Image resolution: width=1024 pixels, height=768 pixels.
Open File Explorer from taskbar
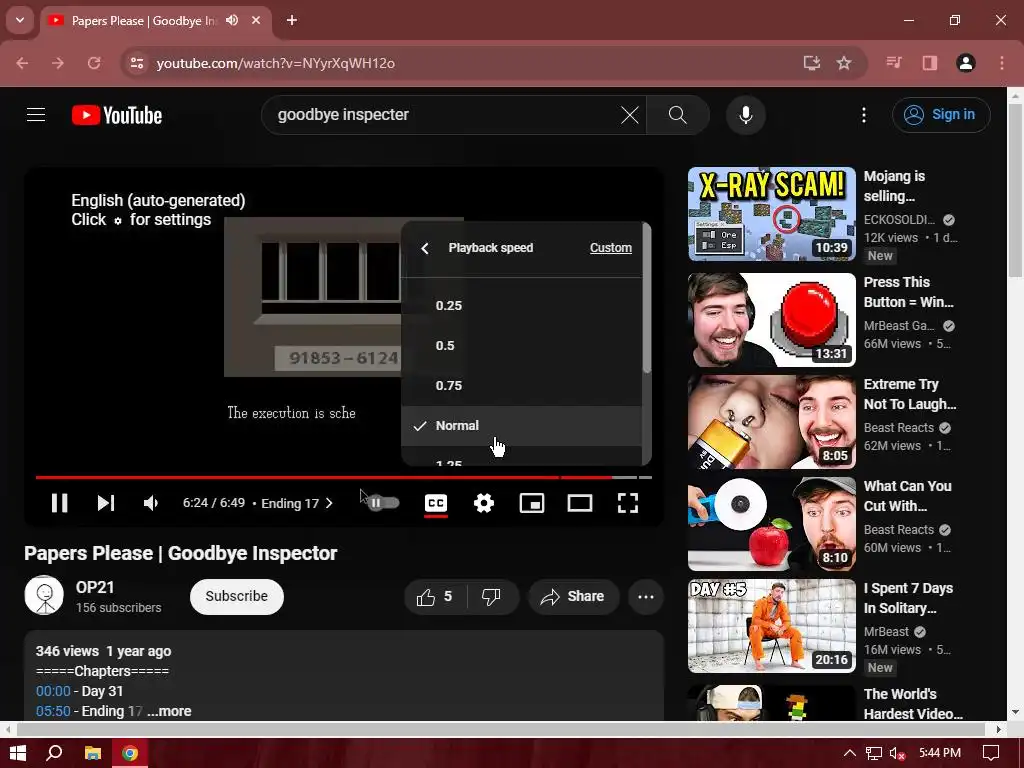[x=93, y=753]
